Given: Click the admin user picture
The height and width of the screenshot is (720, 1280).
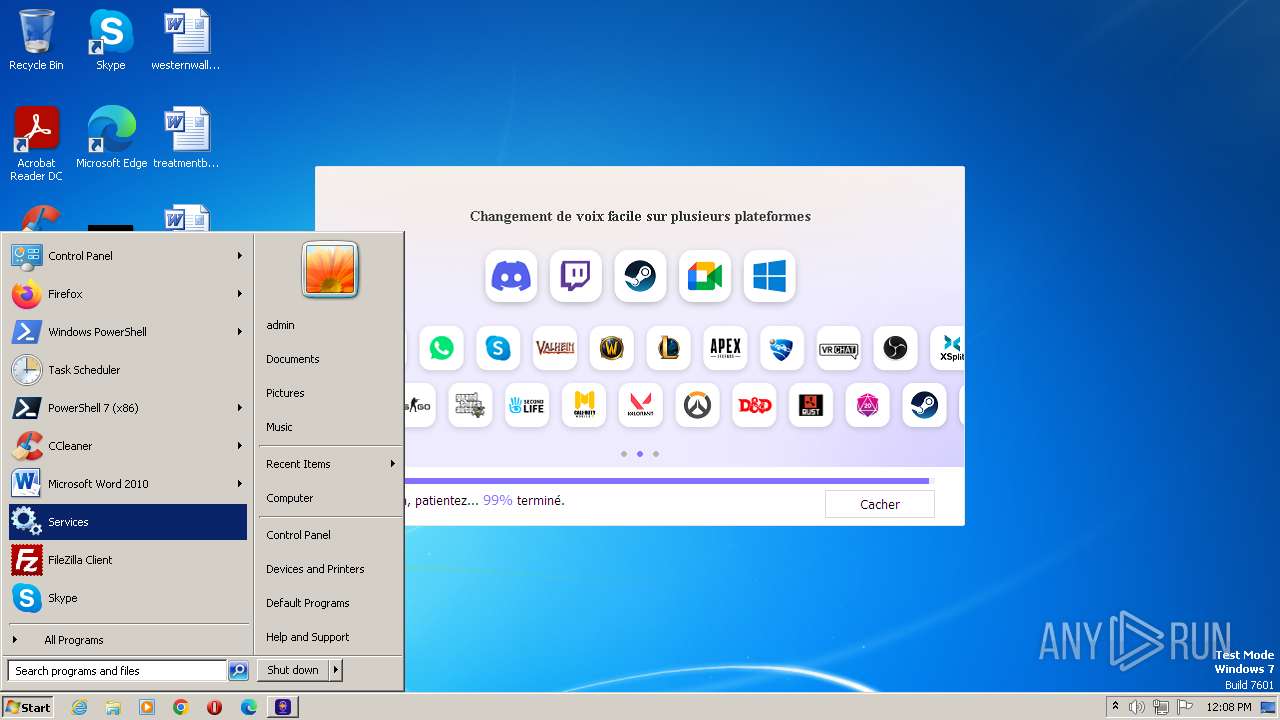Looking at the screenshot, I should tap(330, 270).
